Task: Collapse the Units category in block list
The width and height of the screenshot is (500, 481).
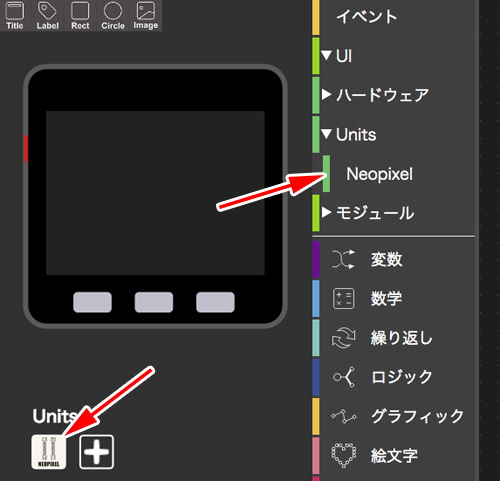Action: tap(327, 134)
